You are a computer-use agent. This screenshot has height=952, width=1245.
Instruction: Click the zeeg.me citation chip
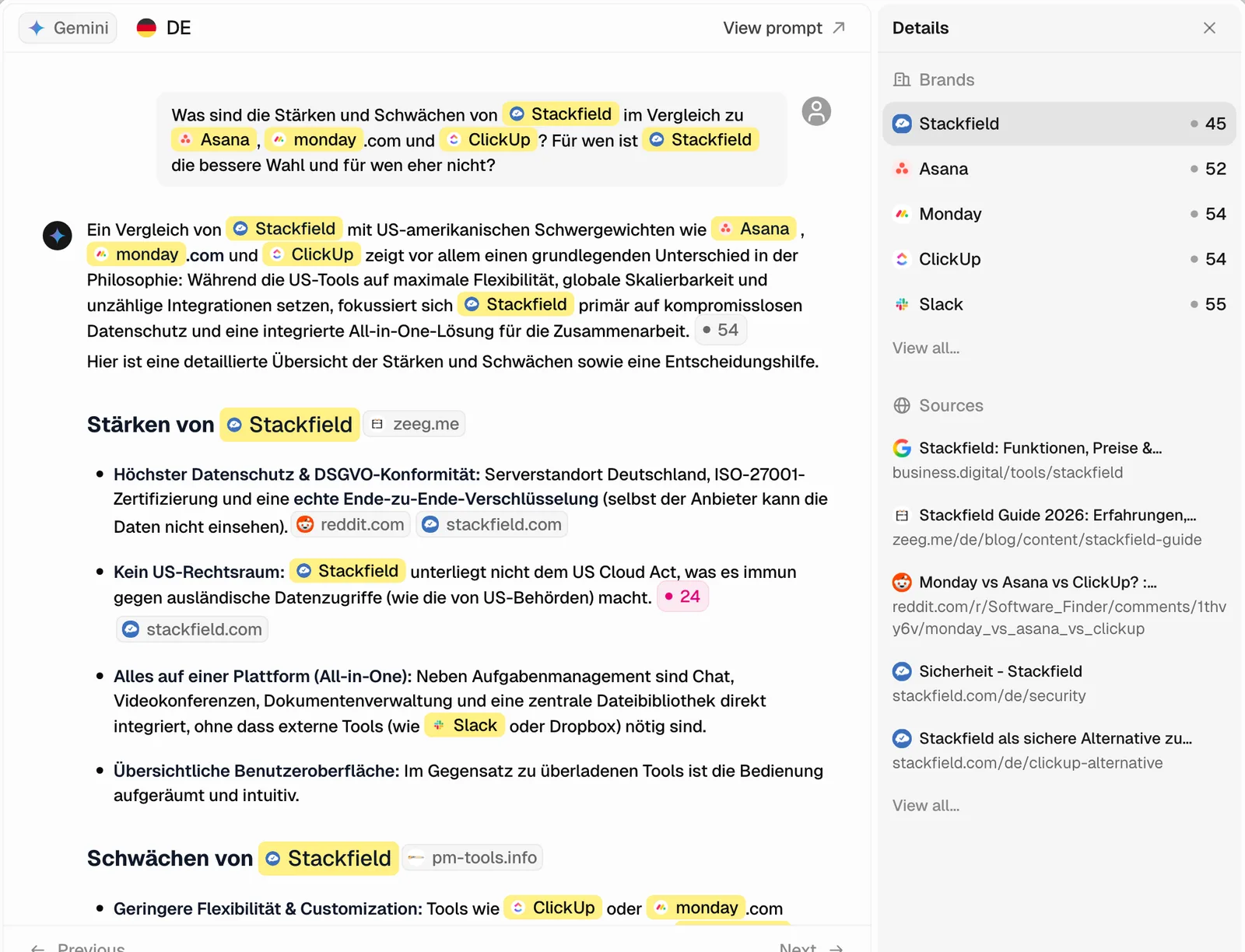tap(415, 424)
